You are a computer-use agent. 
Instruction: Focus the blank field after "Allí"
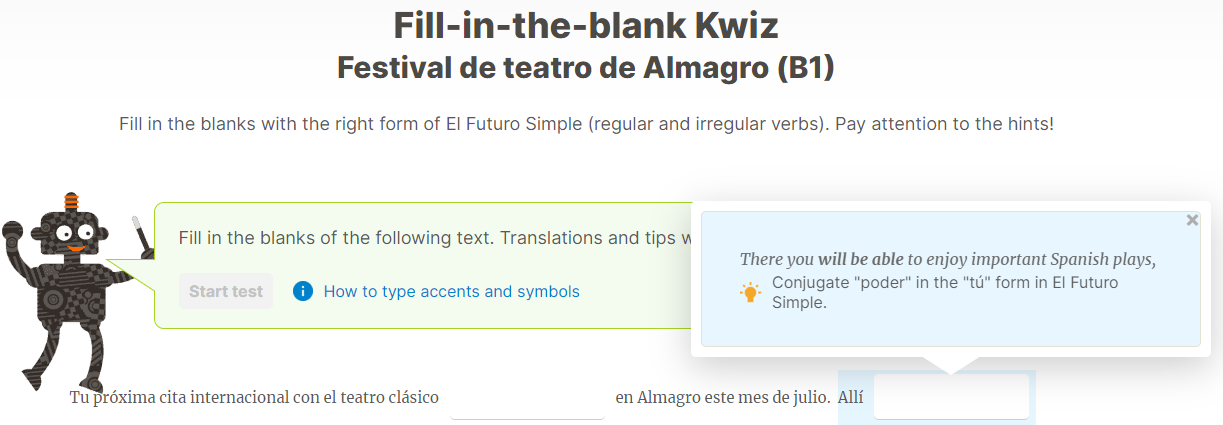click(x=951, y=397)
